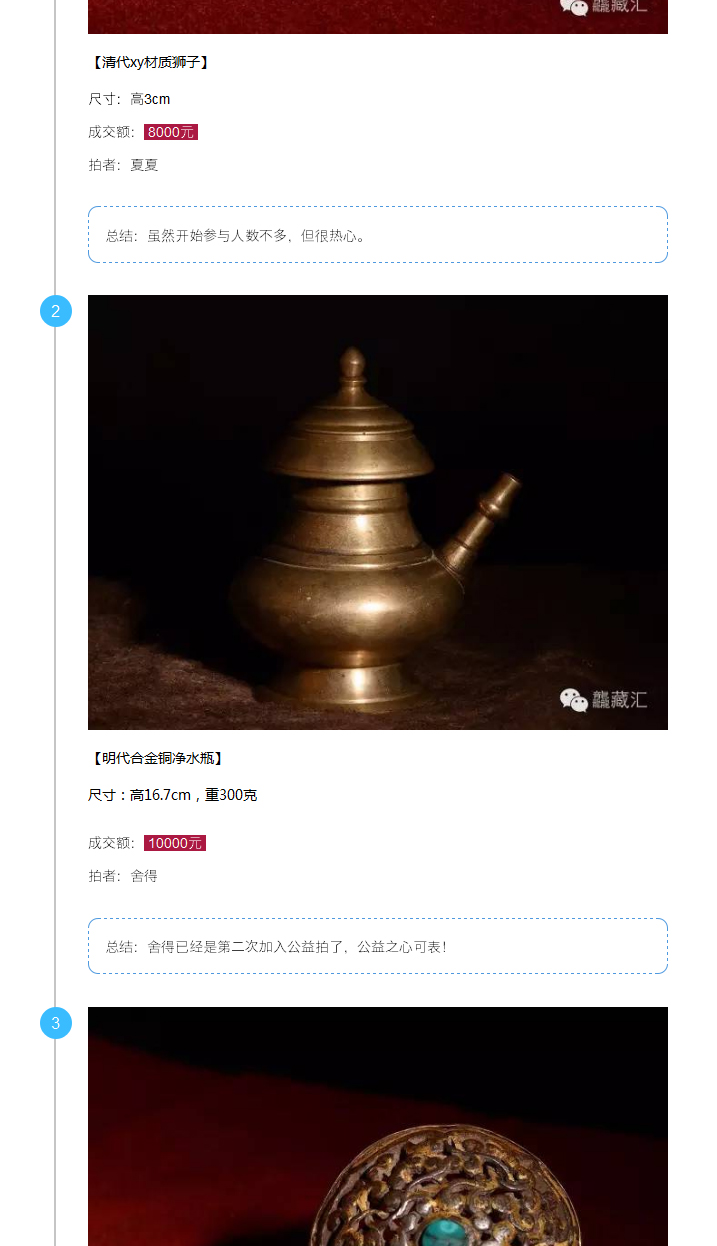Click the number 3 timeline marker
The image size is (717, 1246).
[56, 1023]
